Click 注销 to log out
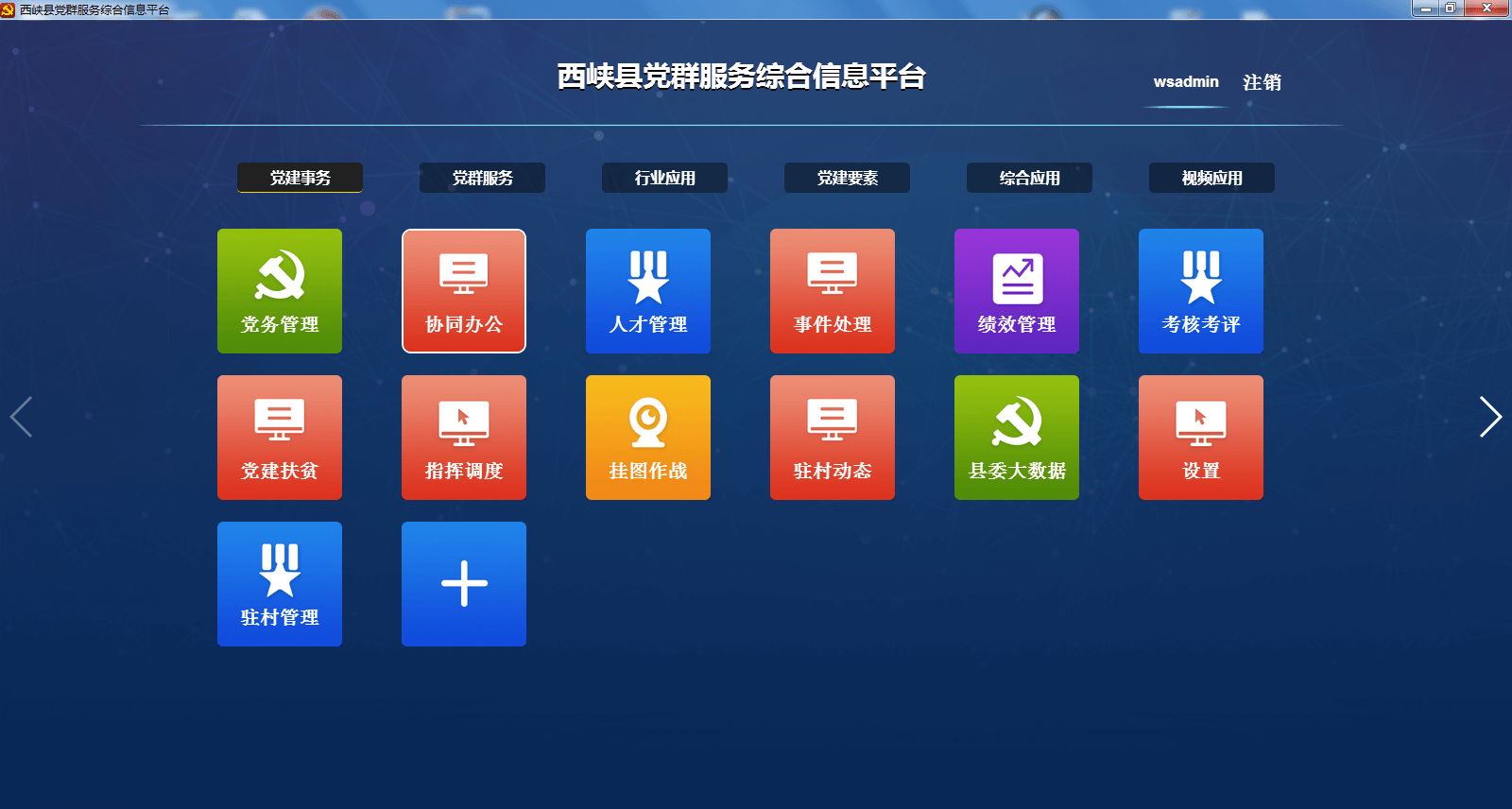The image size is (1512, 809). tap(1262, 82)
